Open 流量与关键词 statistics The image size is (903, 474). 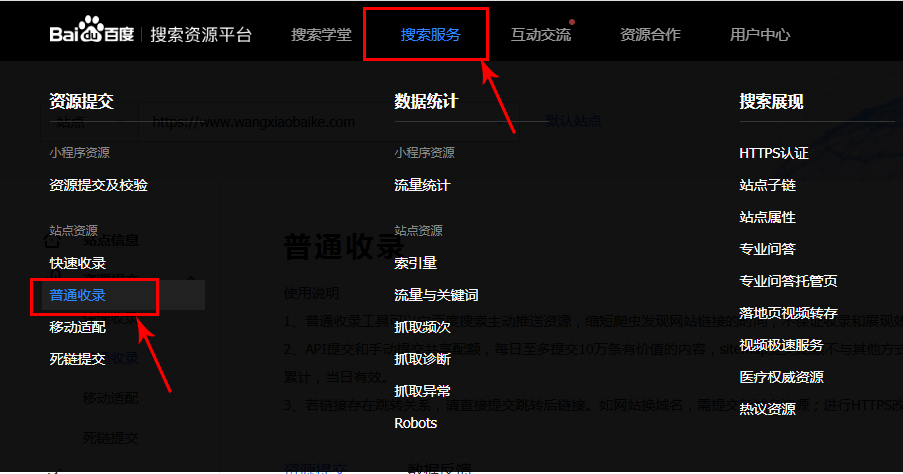pyautogui.click(x=436, y=295)
